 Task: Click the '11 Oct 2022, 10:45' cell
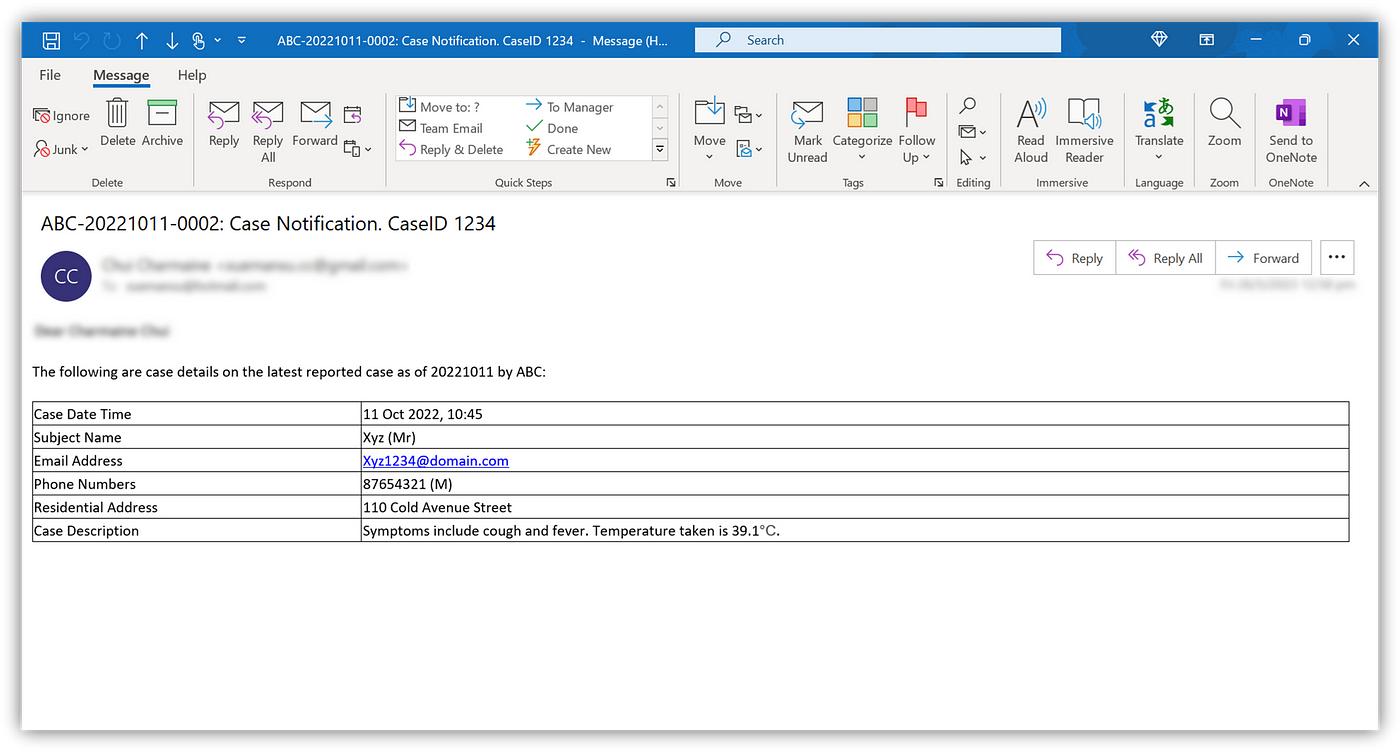click(x=855, y=414)
